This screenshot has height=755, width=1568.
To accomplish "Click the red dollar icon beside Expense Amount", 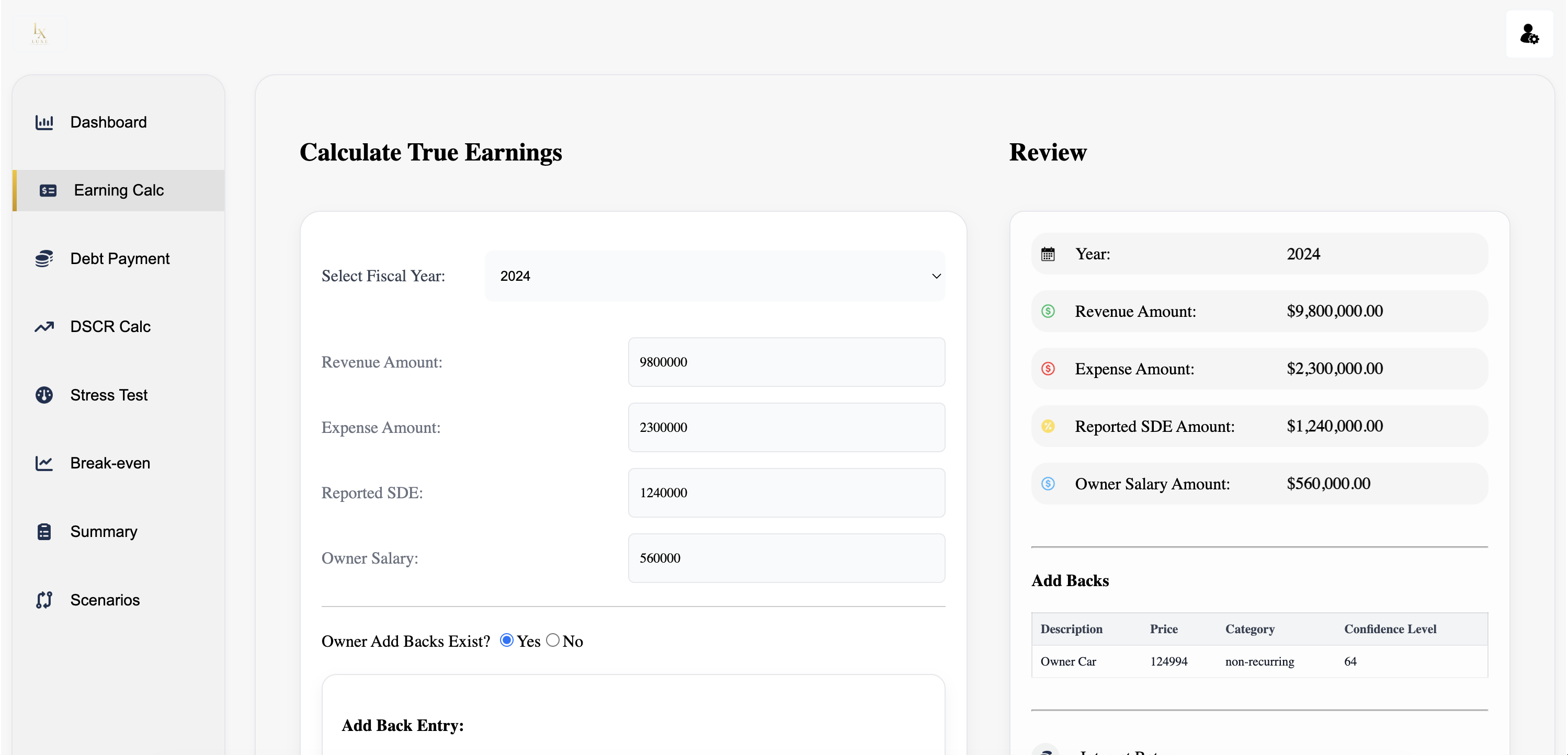I will 1048,369.
